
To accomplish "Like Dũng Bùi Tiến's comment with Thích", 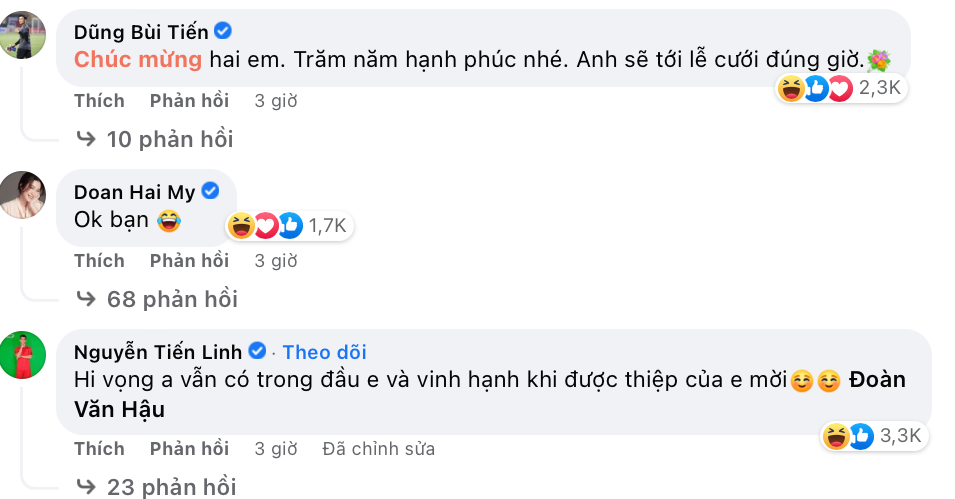I will pos(99,101).
